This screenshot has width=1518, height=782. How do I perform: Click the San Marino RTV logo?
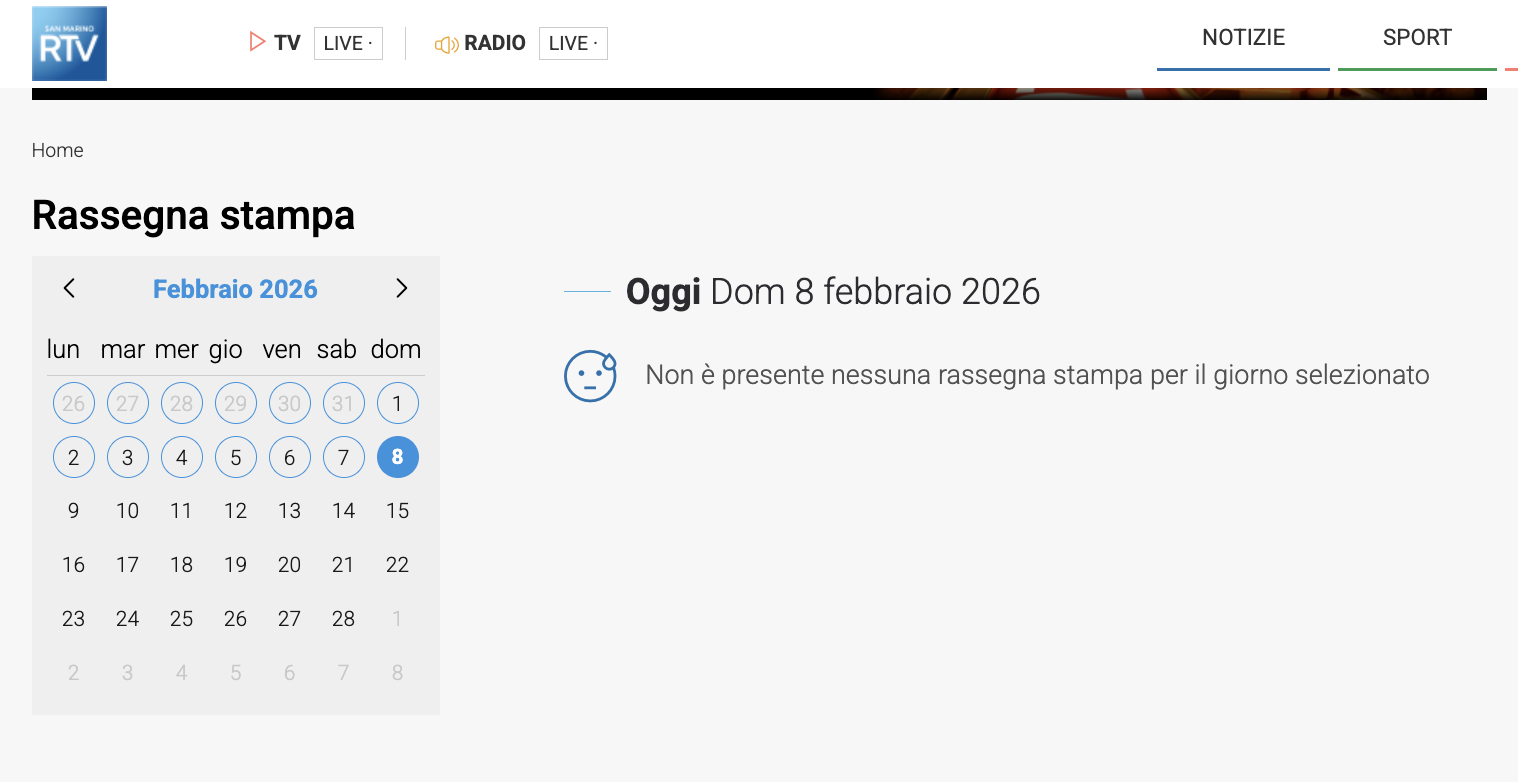[69, 43]
